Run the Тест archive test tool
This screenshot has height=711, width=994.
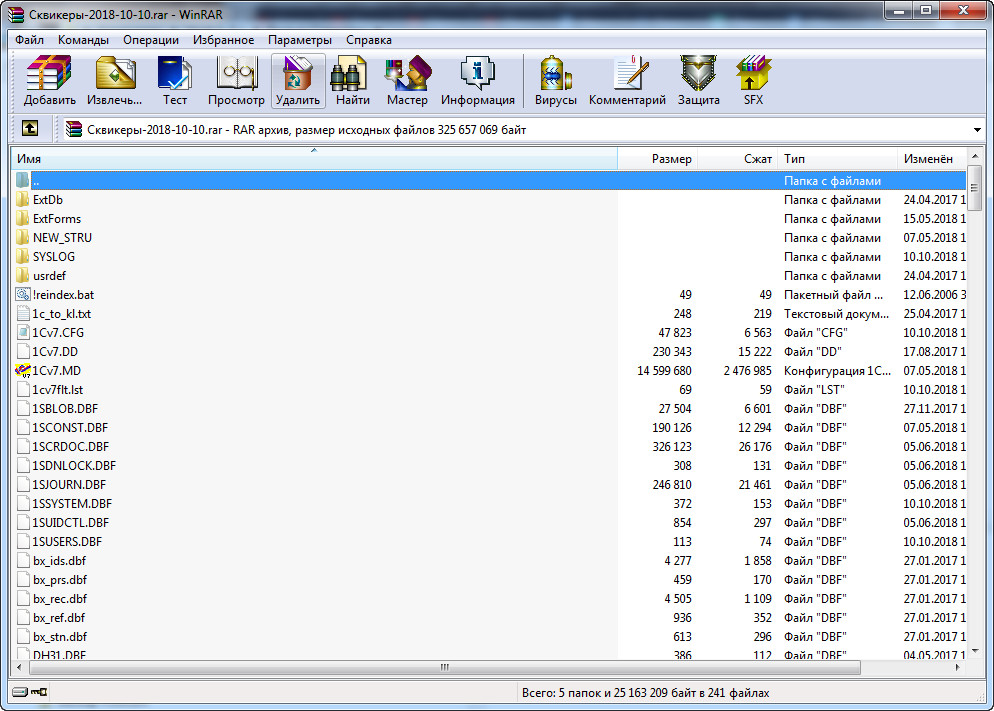[x=175, y=80]
